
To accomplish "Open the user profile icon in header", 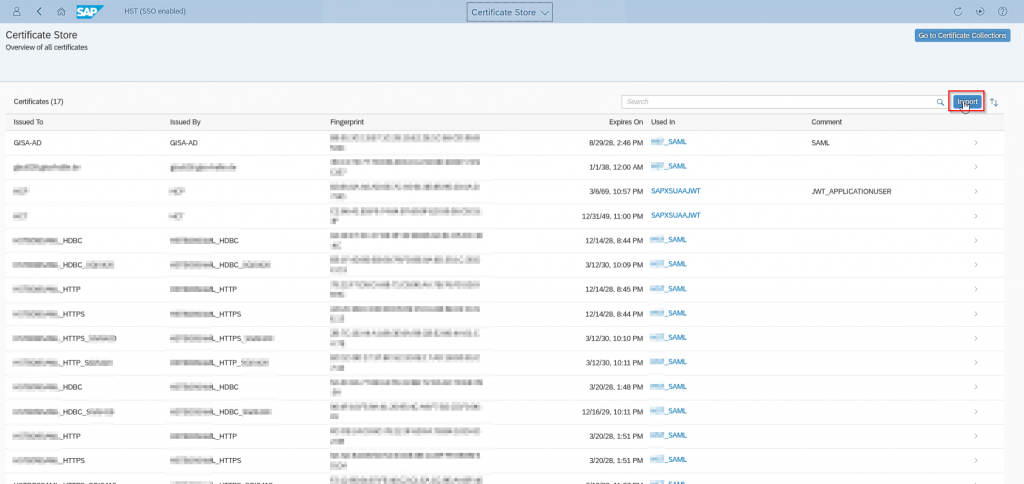I will point(17,12).
